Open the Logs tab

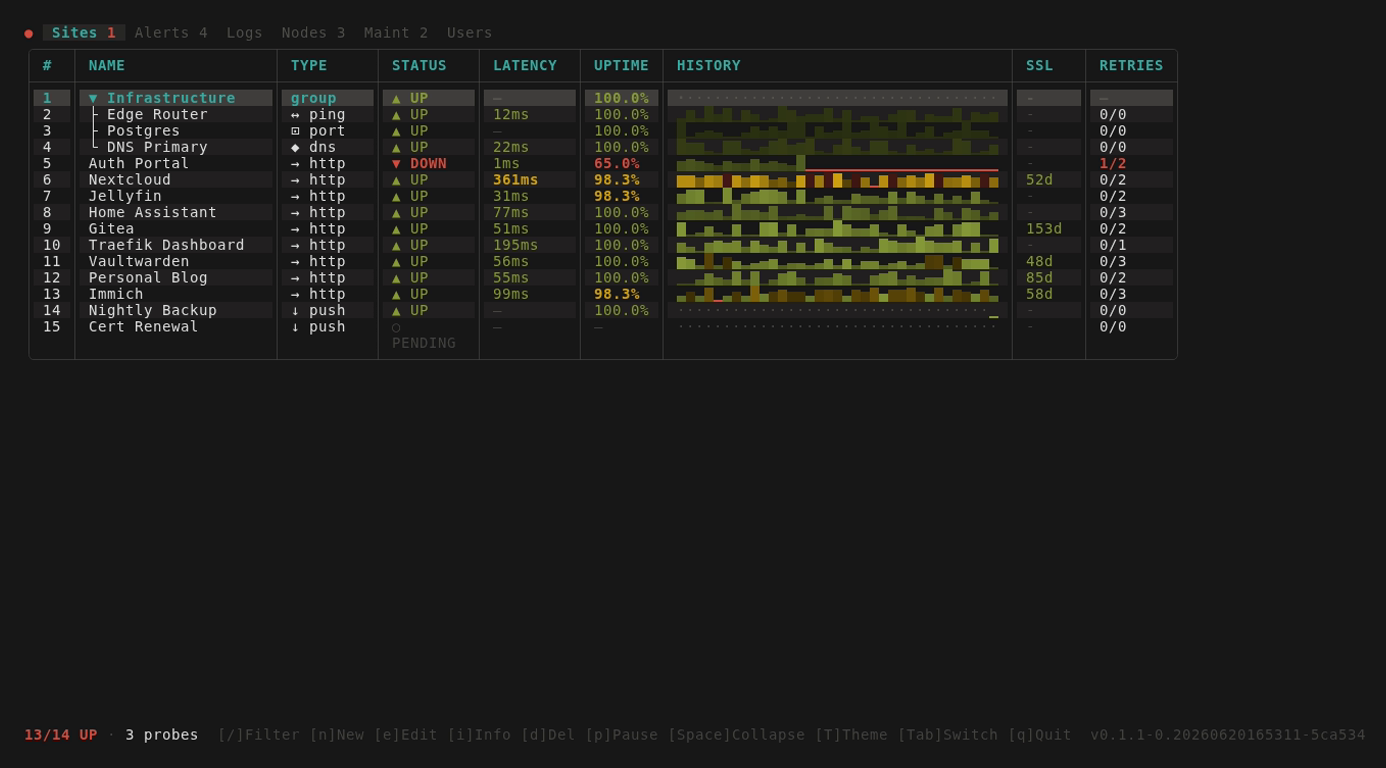click(x=244, y=33)
